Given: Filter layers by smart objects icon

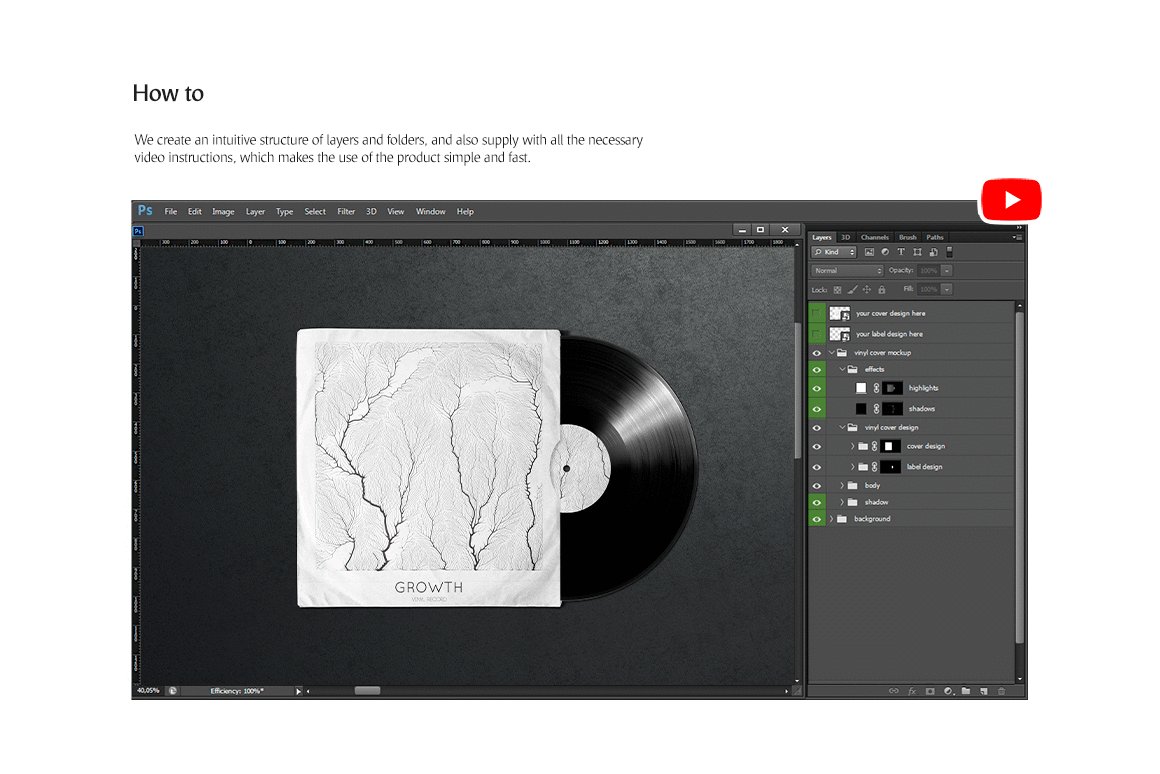Looking at the screenshot, I should pyautogui.click(x=933, y=252).
